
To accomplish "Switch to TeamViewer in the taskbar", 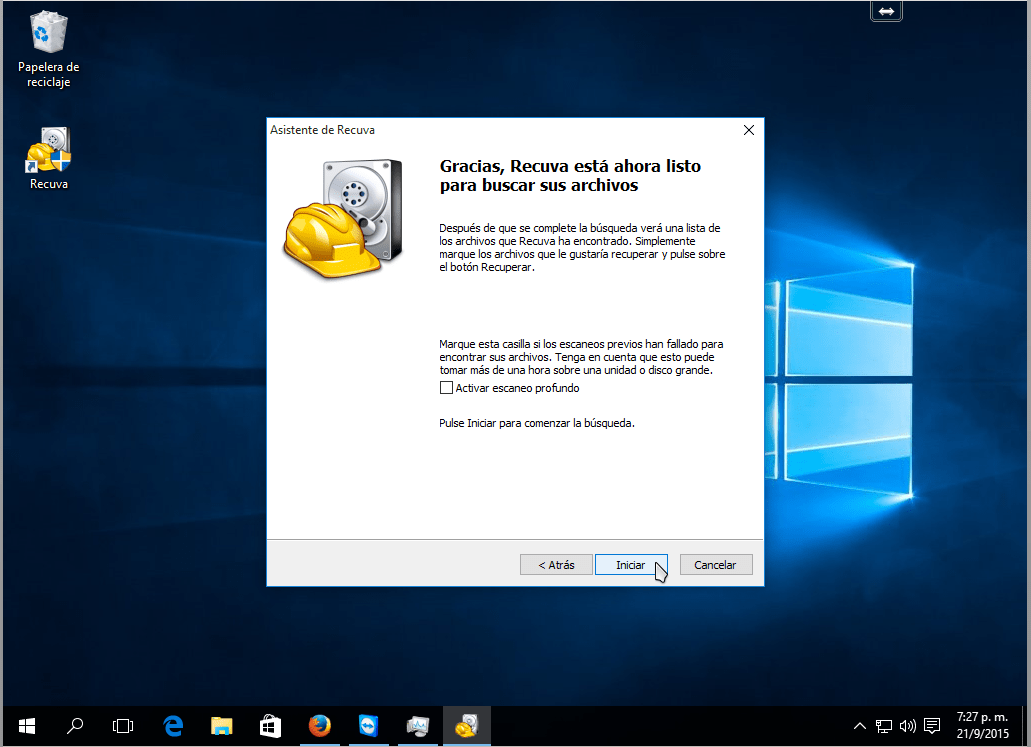I will coord(369,726).
